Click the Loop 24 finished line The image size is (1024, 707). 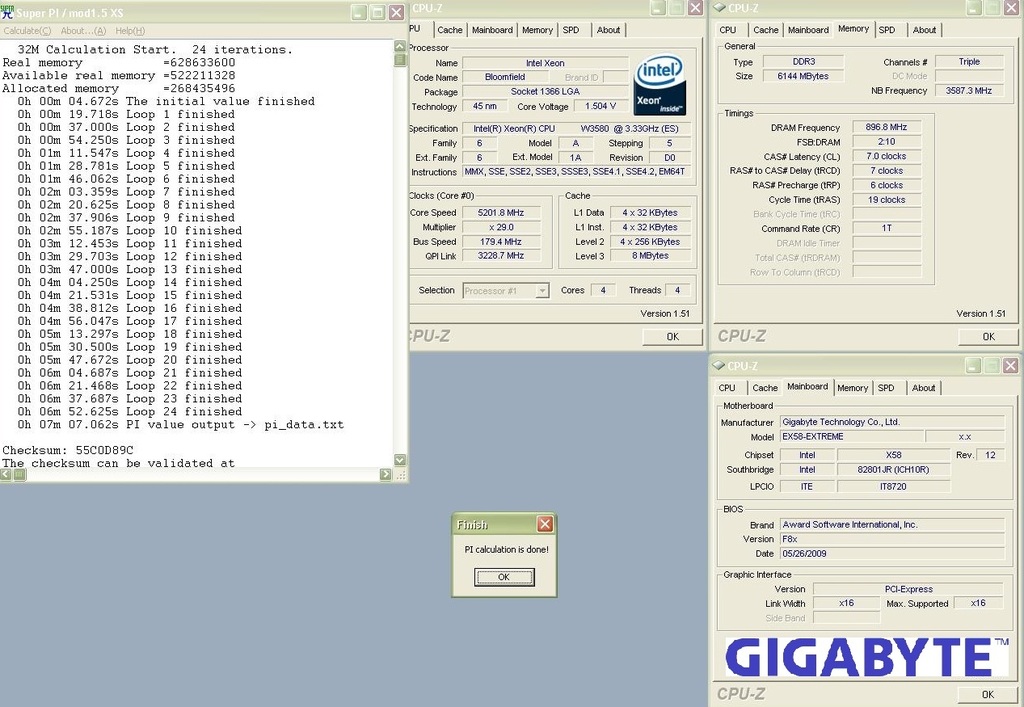coord(130,412)
